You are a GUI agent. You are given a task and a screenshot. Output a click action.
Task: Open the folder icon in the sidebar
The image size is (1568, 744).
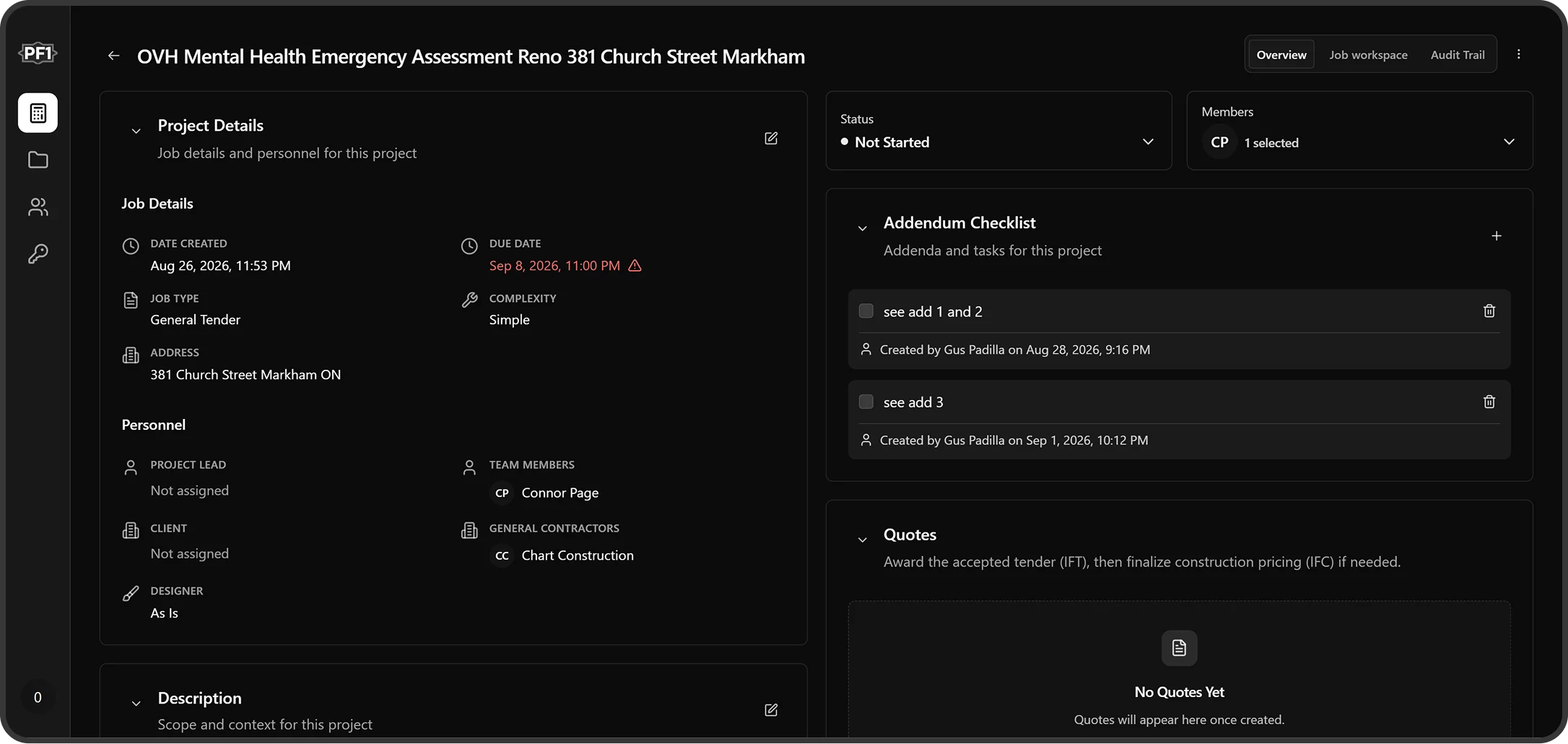tap(38, 160)
